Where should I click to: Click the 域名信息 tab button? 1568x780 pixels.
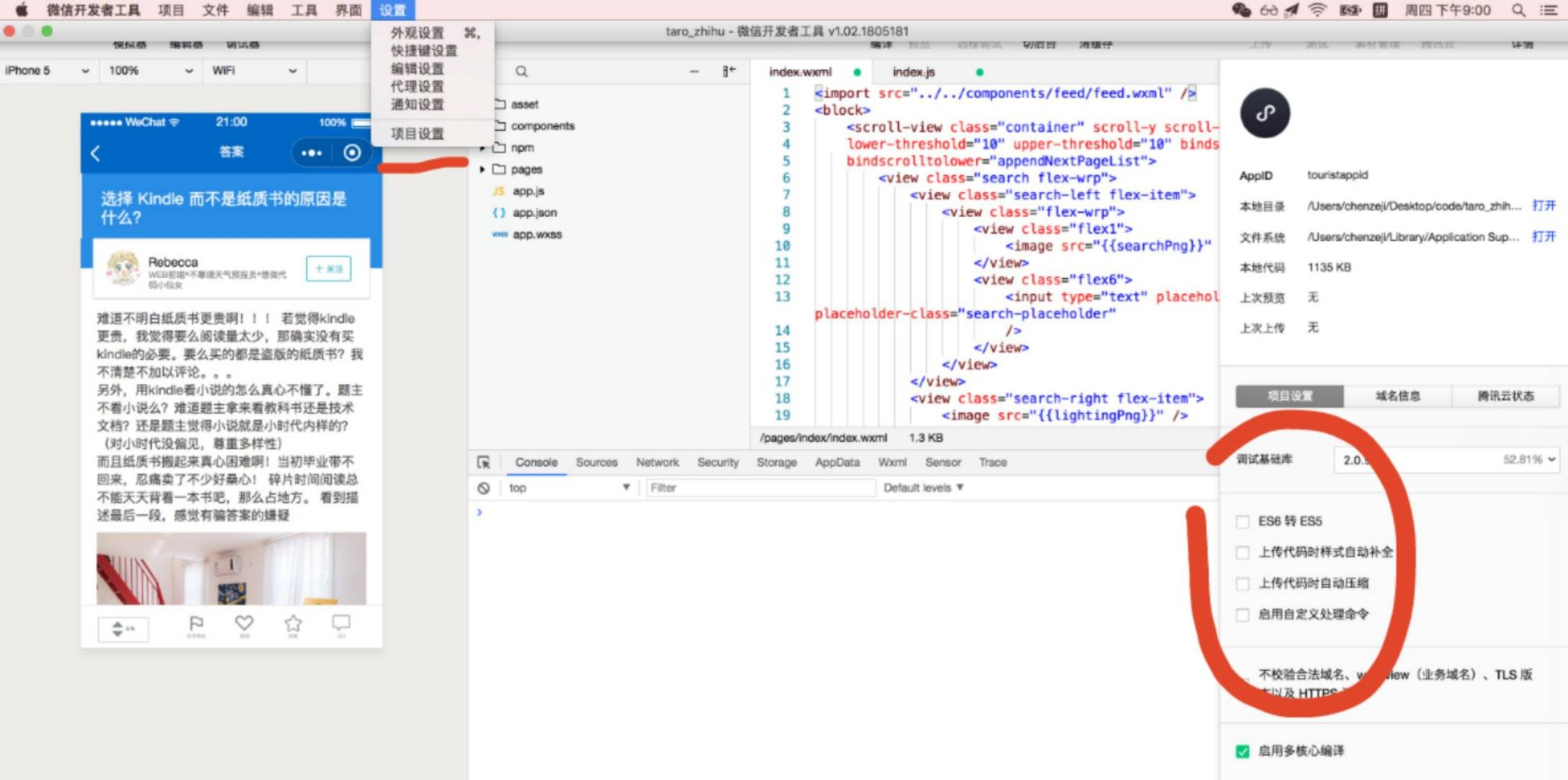coord(1397,396)
